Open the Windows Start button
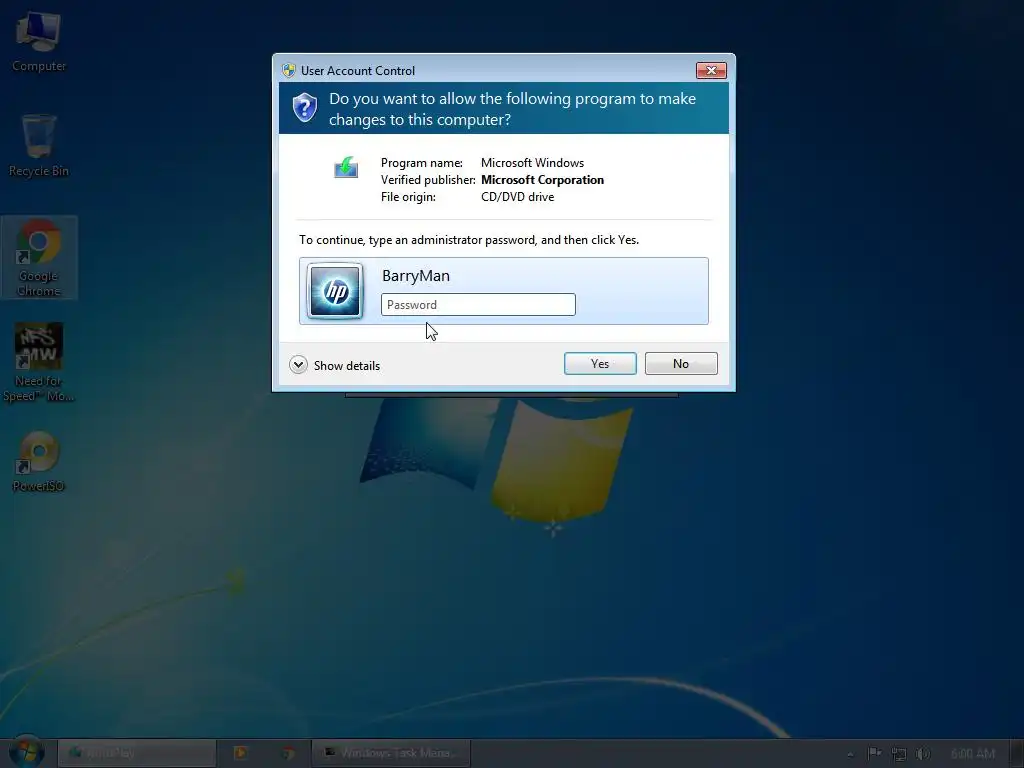 (26, 752)
